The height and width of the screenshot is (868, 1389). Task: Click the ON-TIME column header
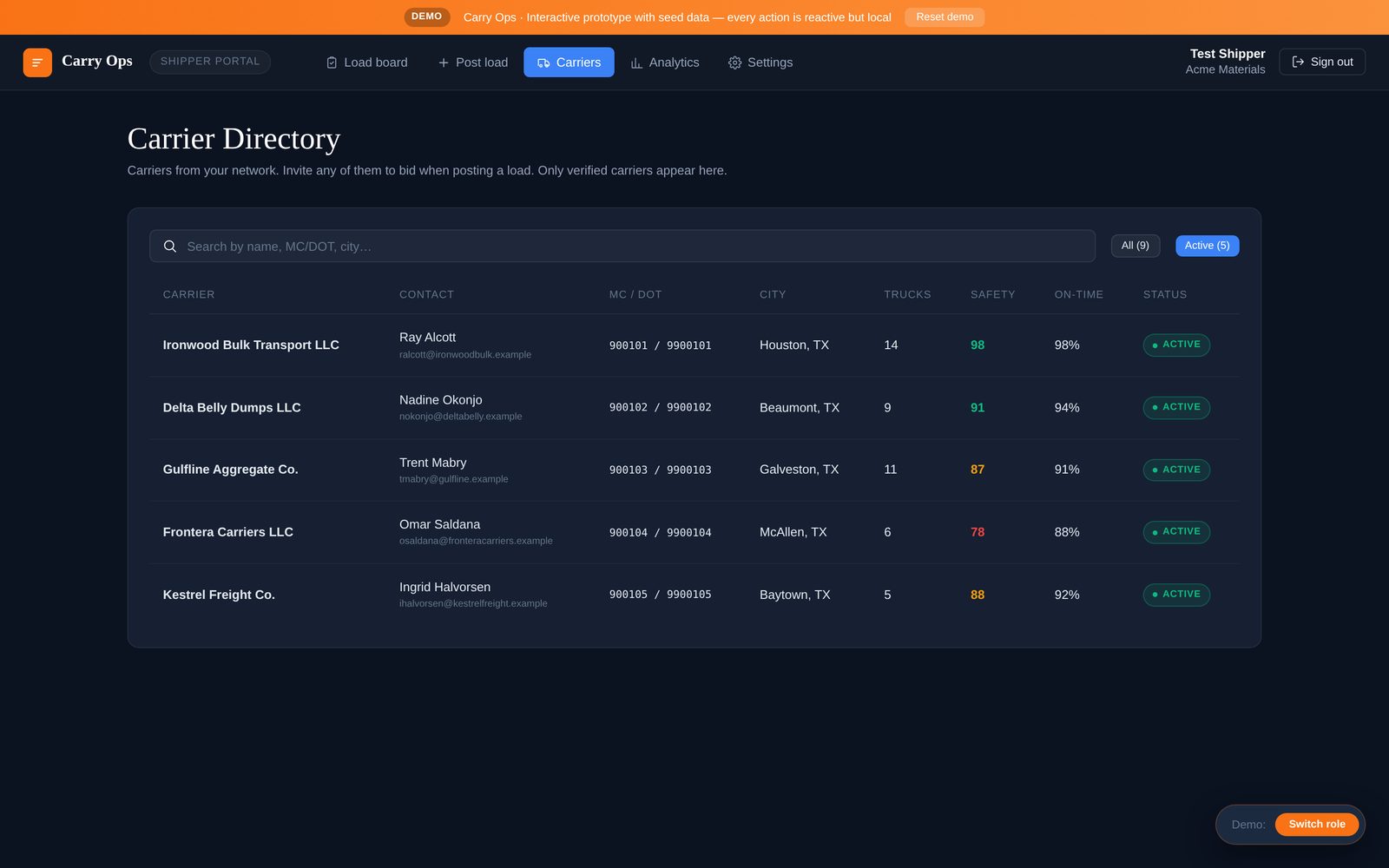tap(1079, 294)
